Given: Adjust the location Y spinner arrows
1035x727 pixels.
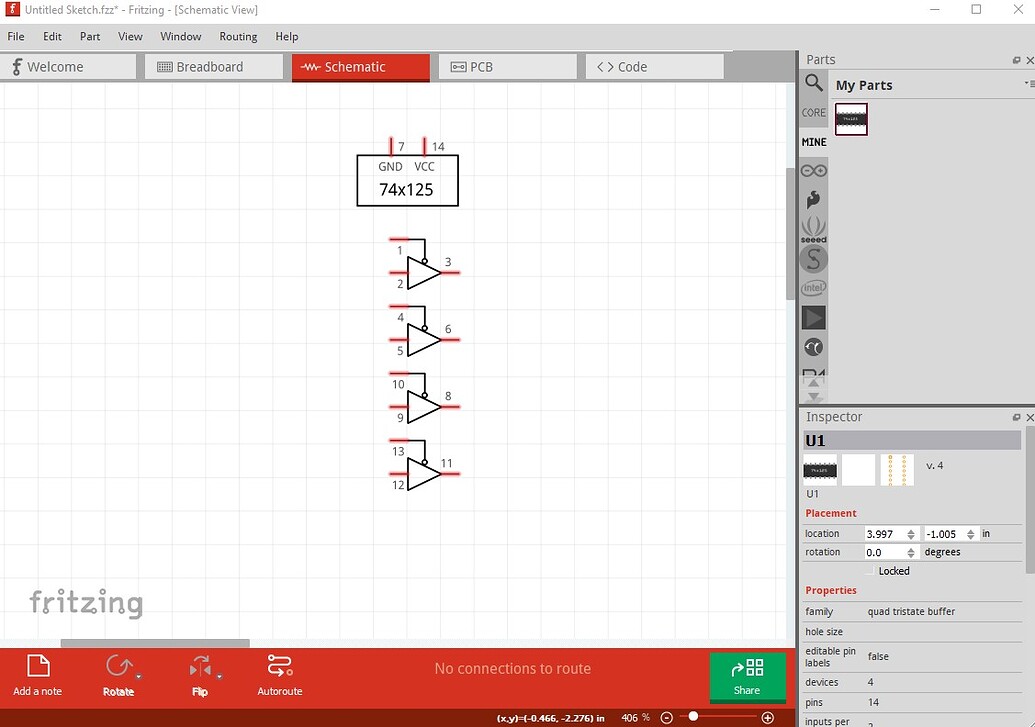Looking at the screenshot, I should coord(970,534).
